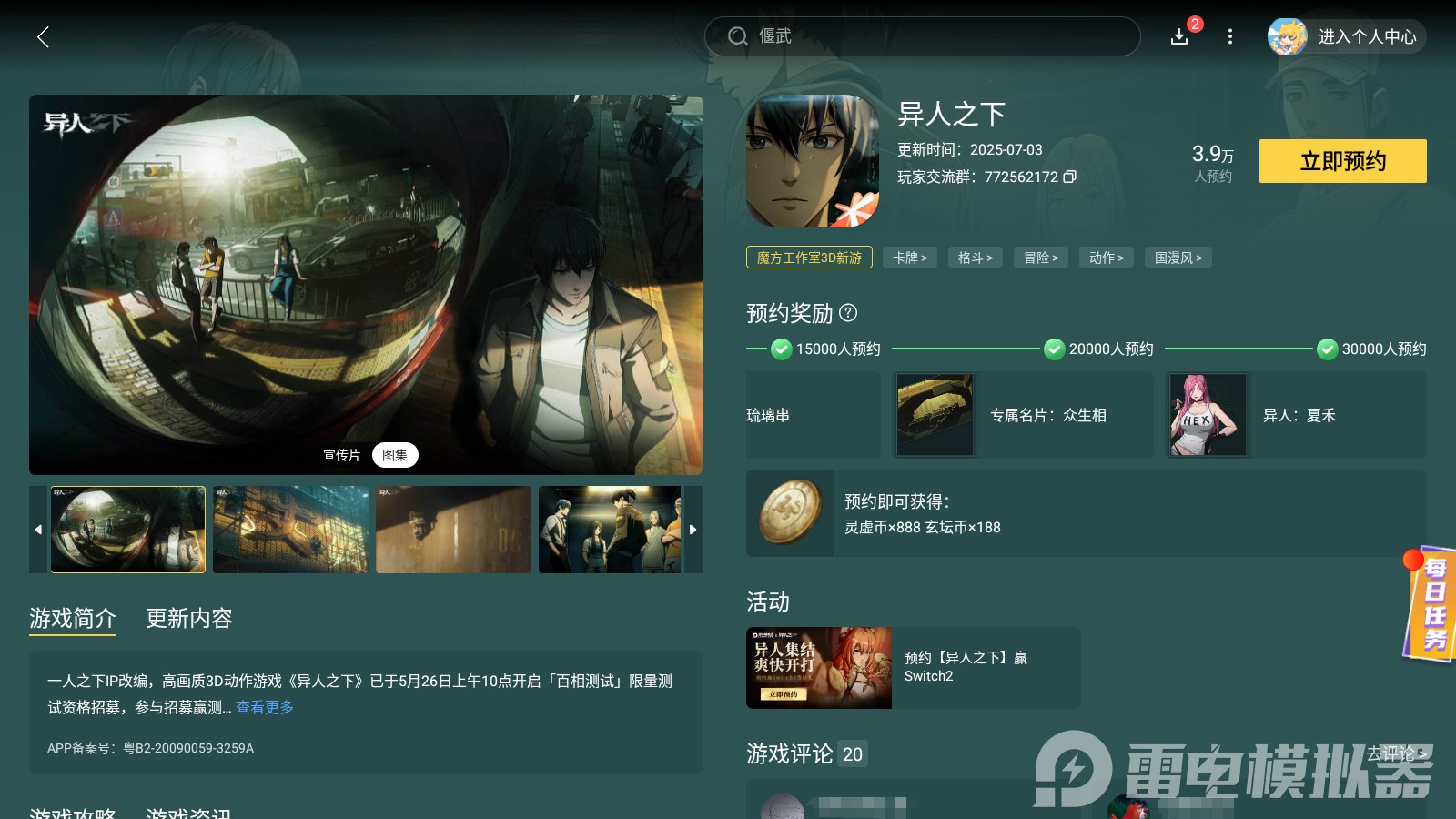Open the downloads manager icon
The image size is (1456, 819).
(1179, 36)
